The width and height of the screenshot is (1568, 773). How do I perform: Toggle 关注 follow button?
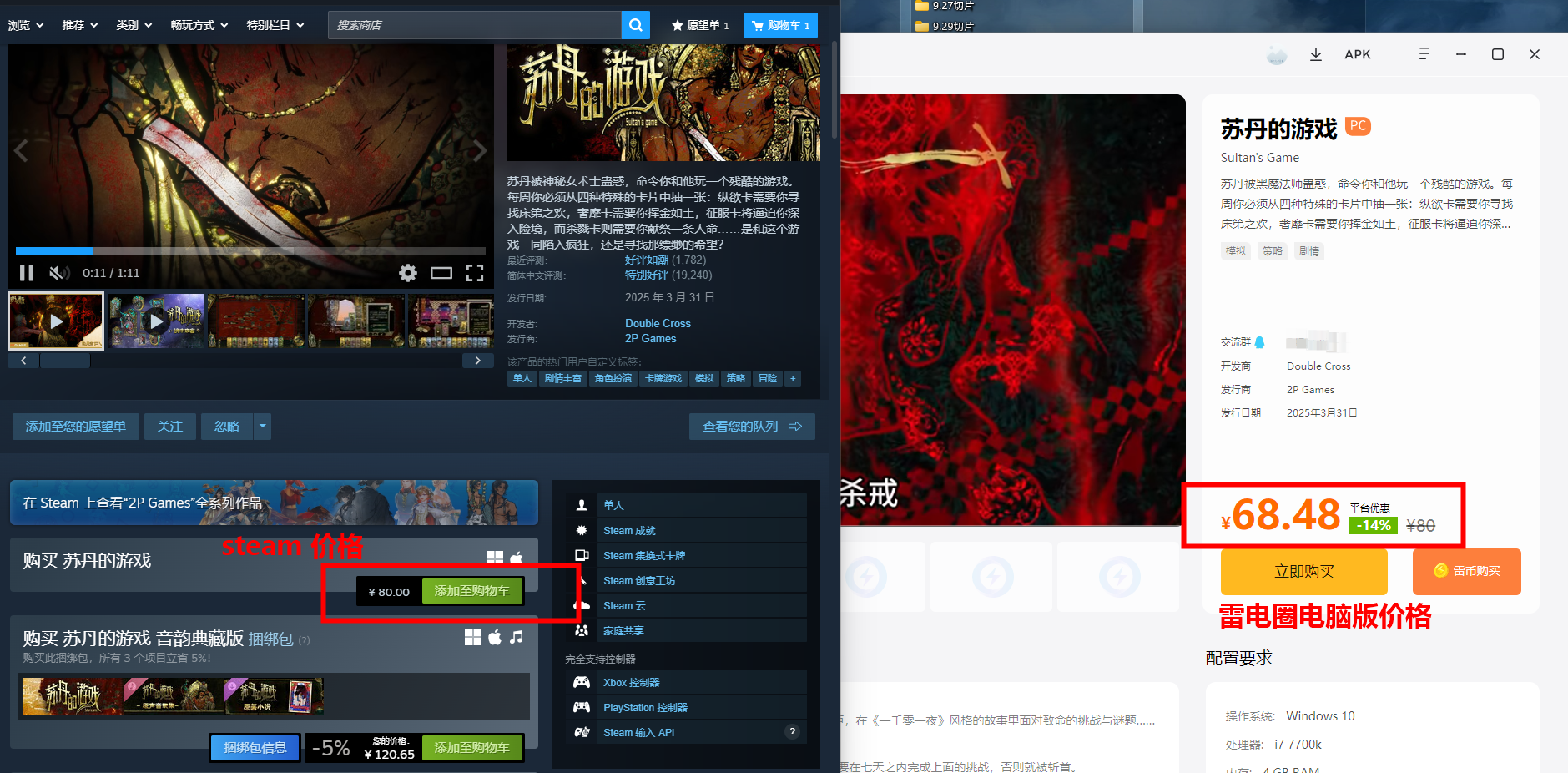[170, 427]
